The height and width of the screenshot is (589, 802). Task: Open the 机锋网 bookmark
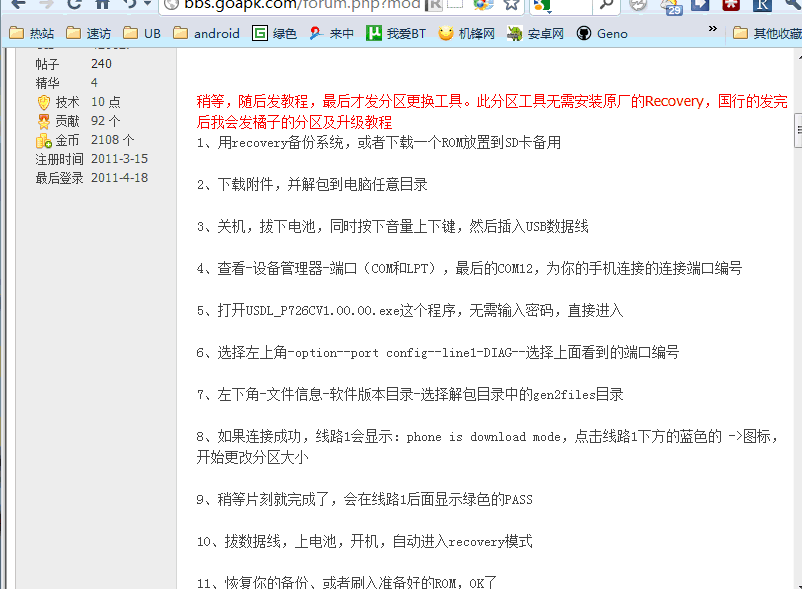coord(466,33)
